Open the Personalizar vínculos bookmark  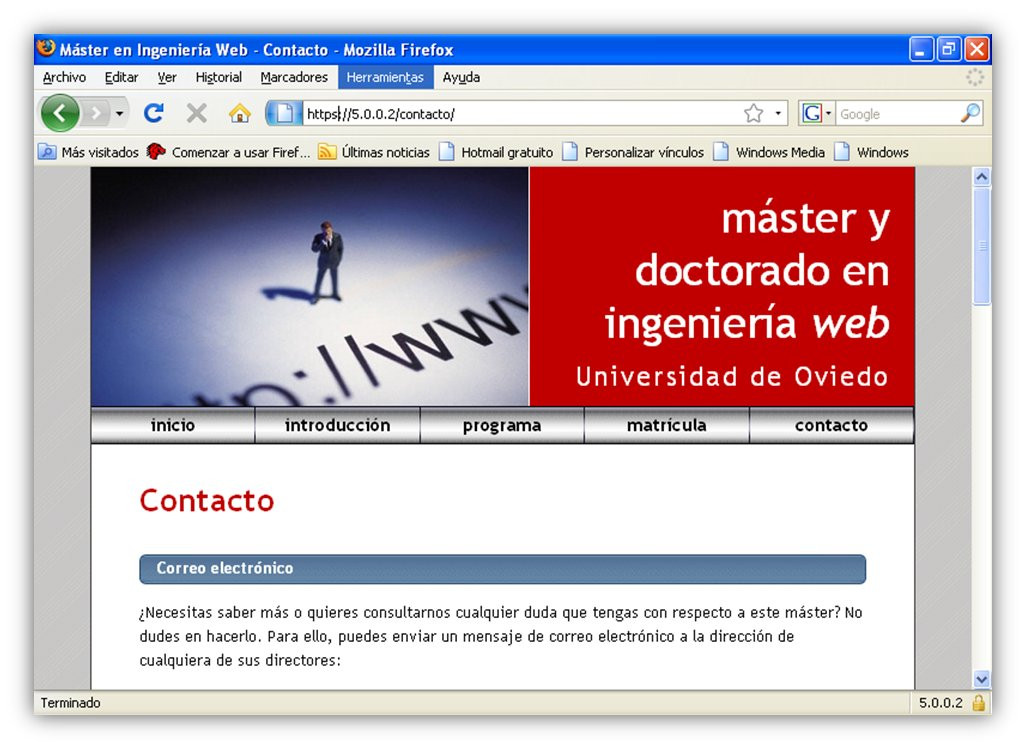tap(633, 152)
